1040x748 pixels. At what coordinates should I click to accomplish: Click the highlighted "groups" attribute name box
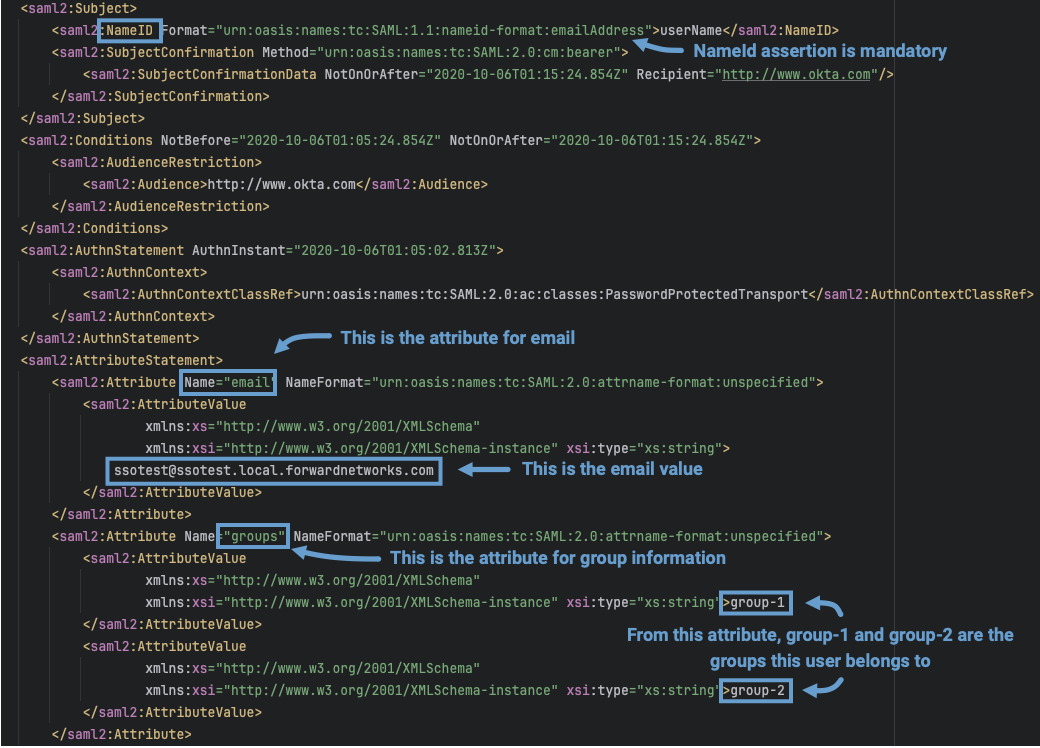coord(256,537)
